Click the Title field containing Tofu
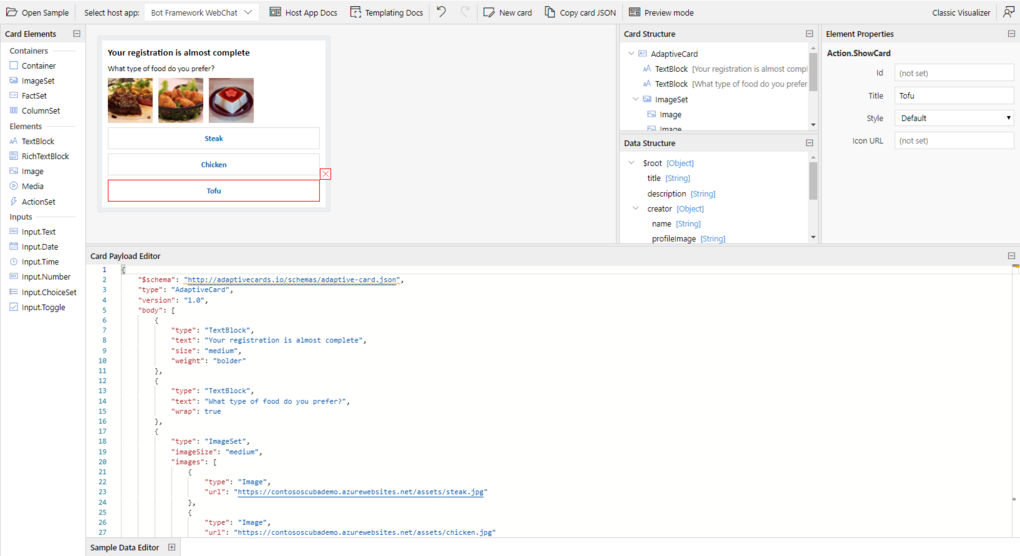Screen dimensions: 1020x556 [x=954, y=96]
